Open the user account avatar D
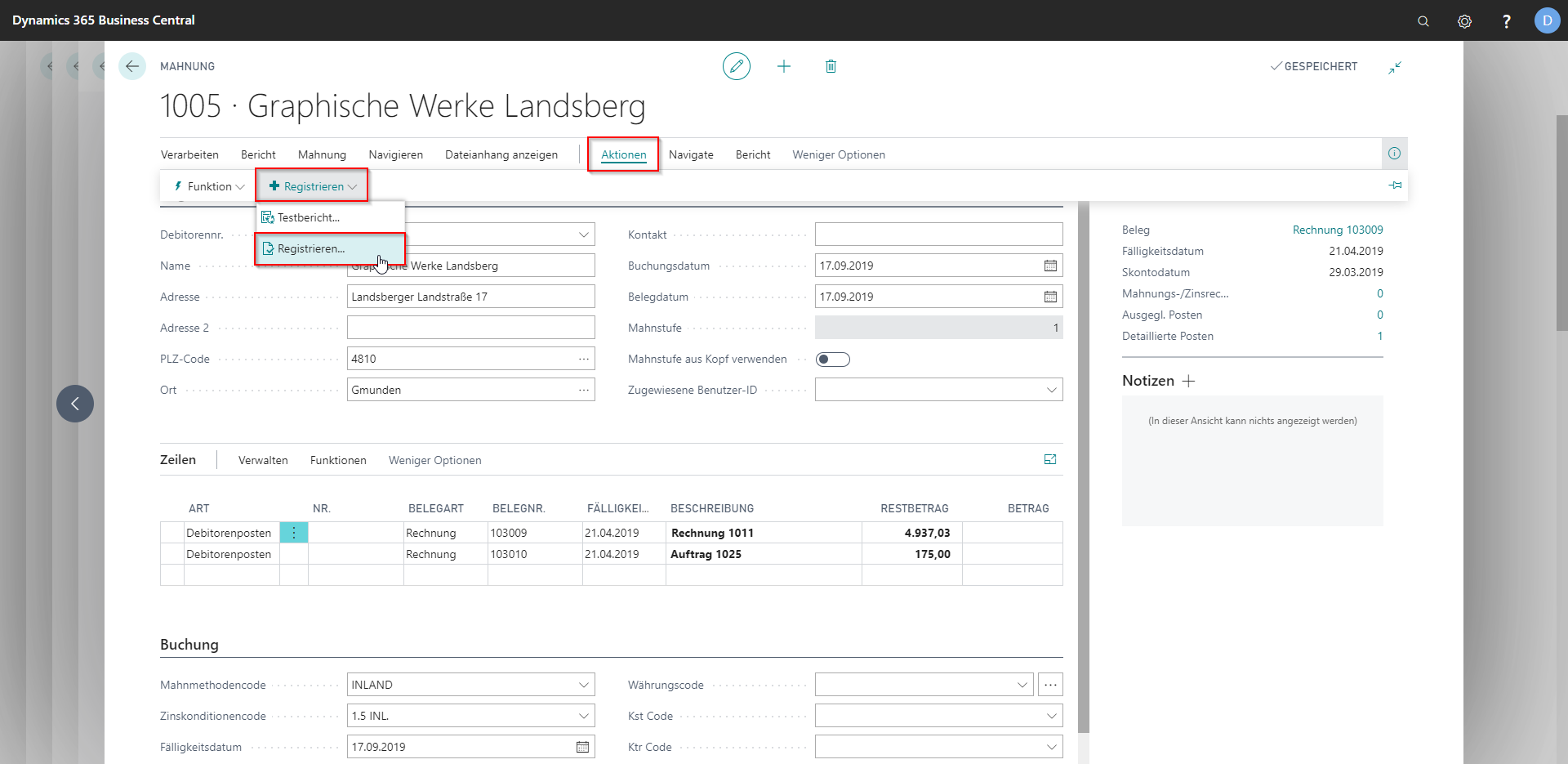This screenshot has height=764, width=1568. point(1547,20)
